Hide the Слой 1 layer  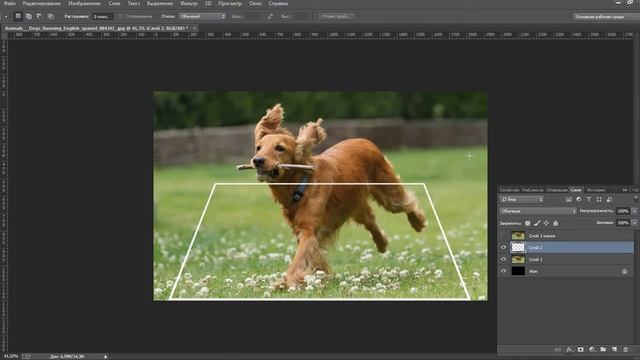point(503,259)
